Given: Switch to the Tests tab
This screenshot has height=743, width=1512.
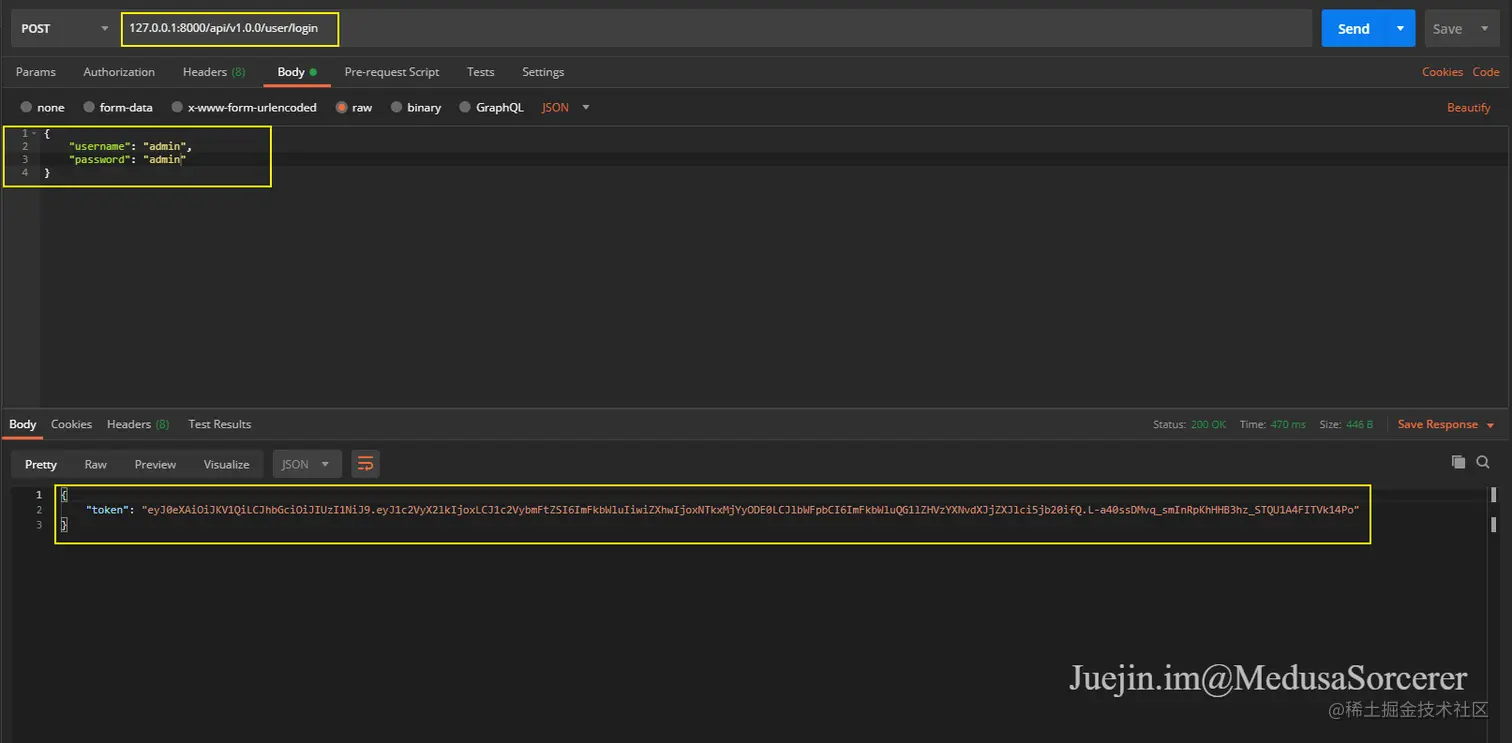Looking at the screenshot, I should pyautogui.click(x=481, y=72).
